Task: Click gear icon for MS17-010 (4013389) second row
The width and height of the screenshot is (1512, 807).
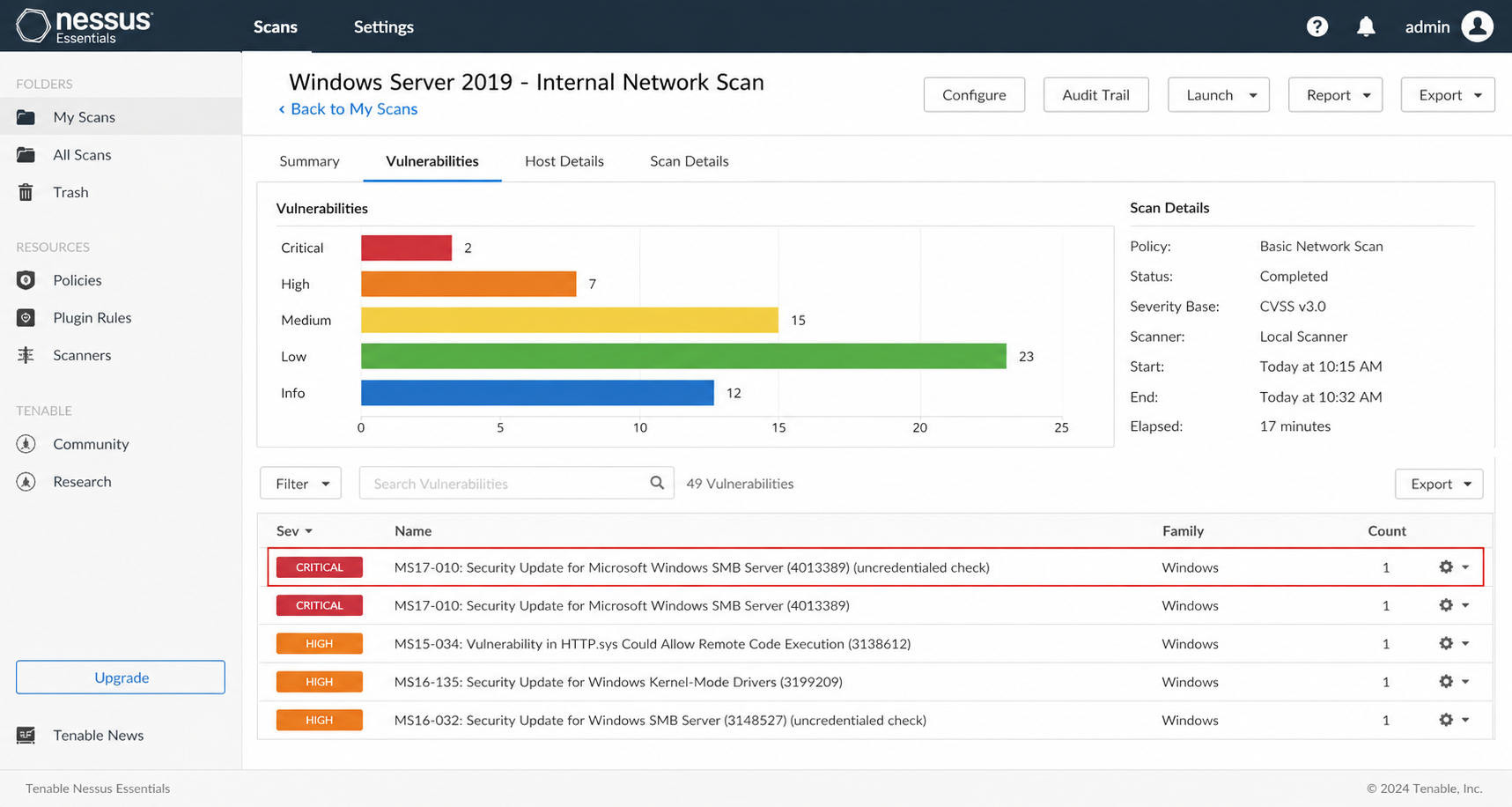Action: [x=1446, y=605]
